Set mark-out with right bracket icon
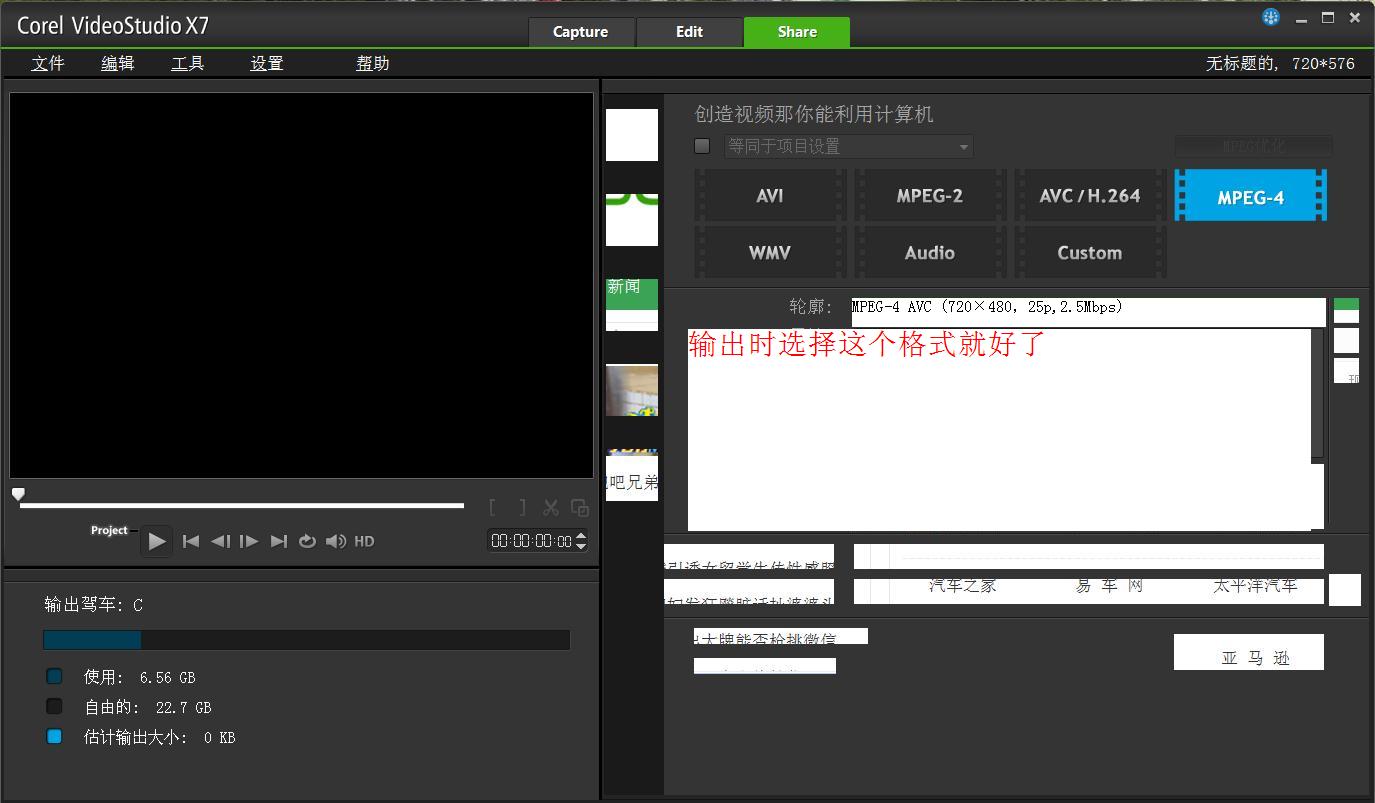The width and height of the screenshot is (1375, 803). click(x=522, y=508)
